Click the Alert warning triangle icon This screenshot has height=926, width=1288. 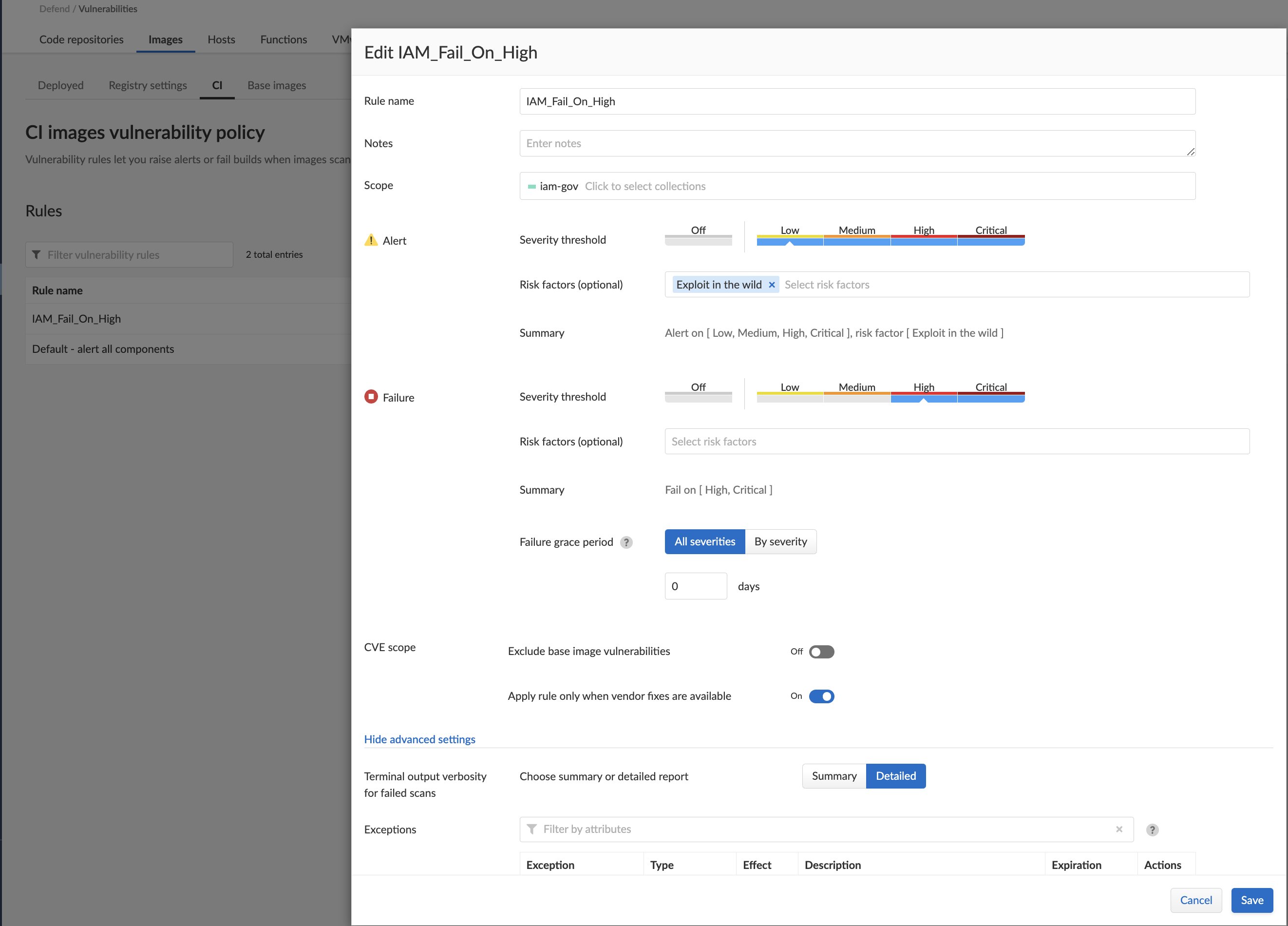click(x=371, y=240)
